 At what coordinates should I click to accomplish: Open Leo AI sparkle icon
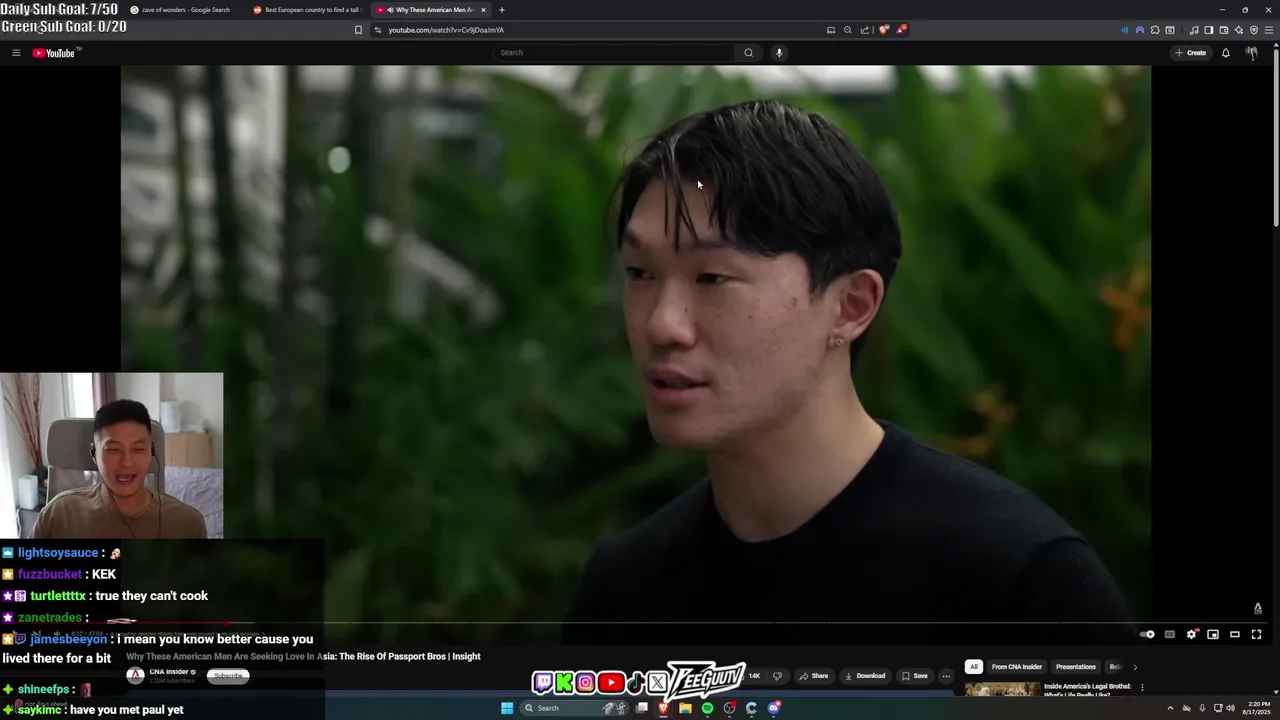point(1239,30)
